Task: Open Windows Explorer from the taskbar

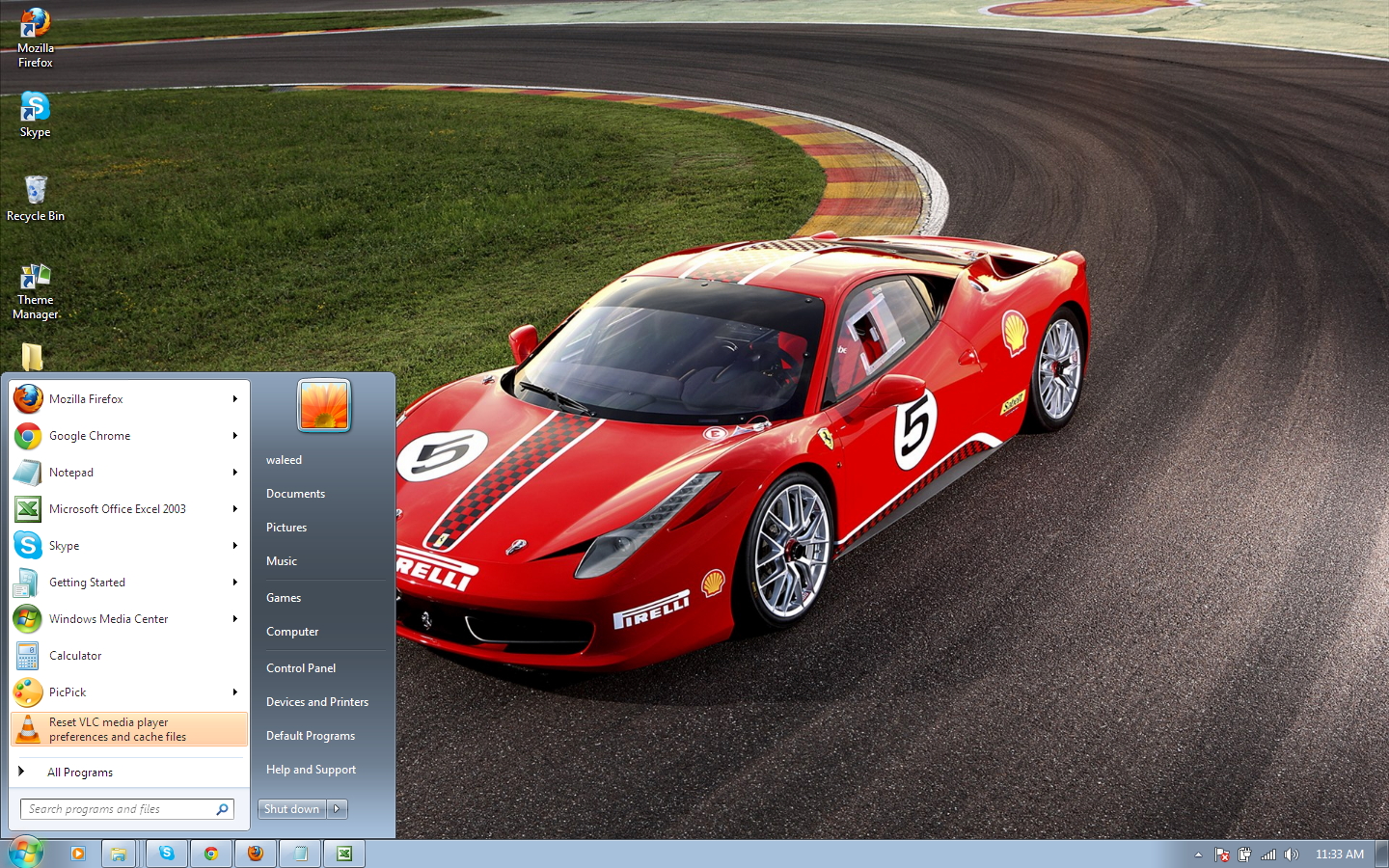Action: coord(118,854)
